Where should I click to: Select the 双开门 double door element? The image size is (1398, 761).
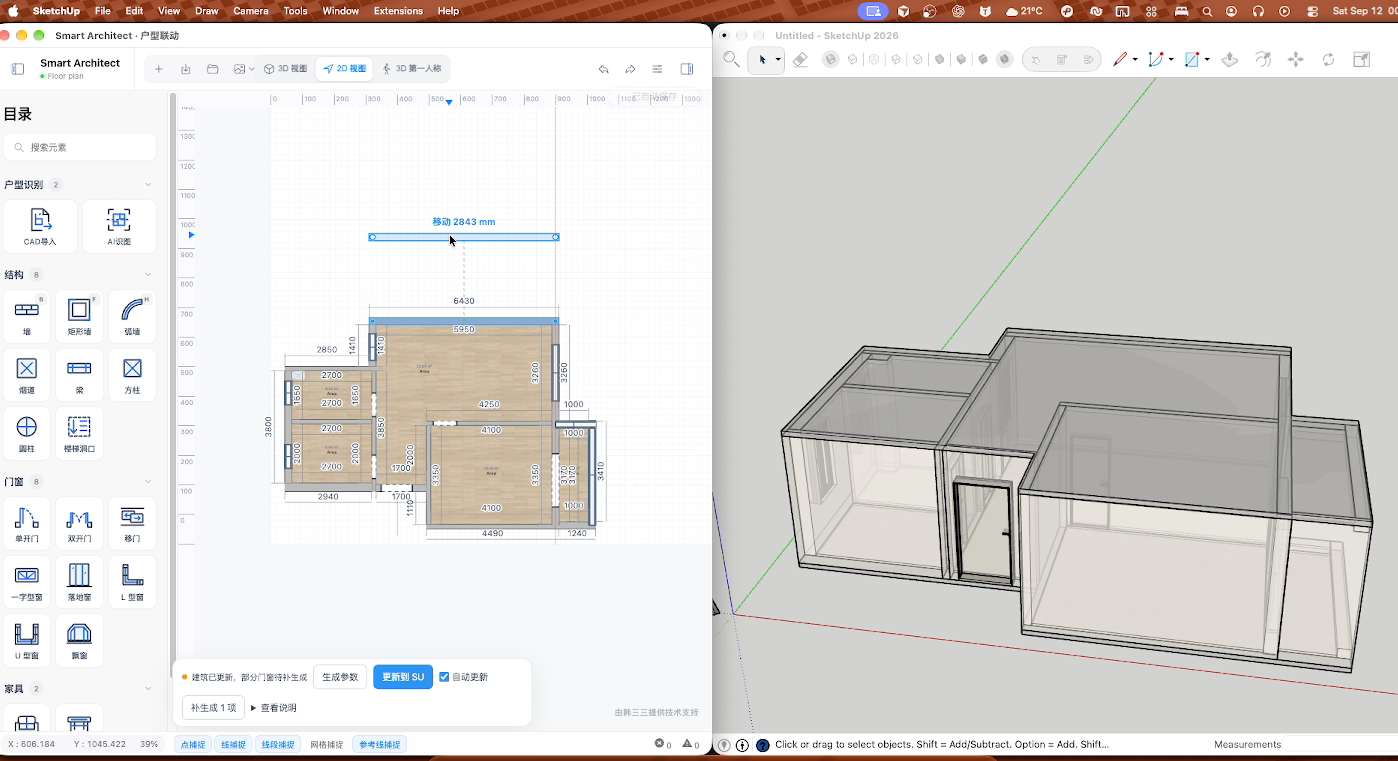point(79,524)
